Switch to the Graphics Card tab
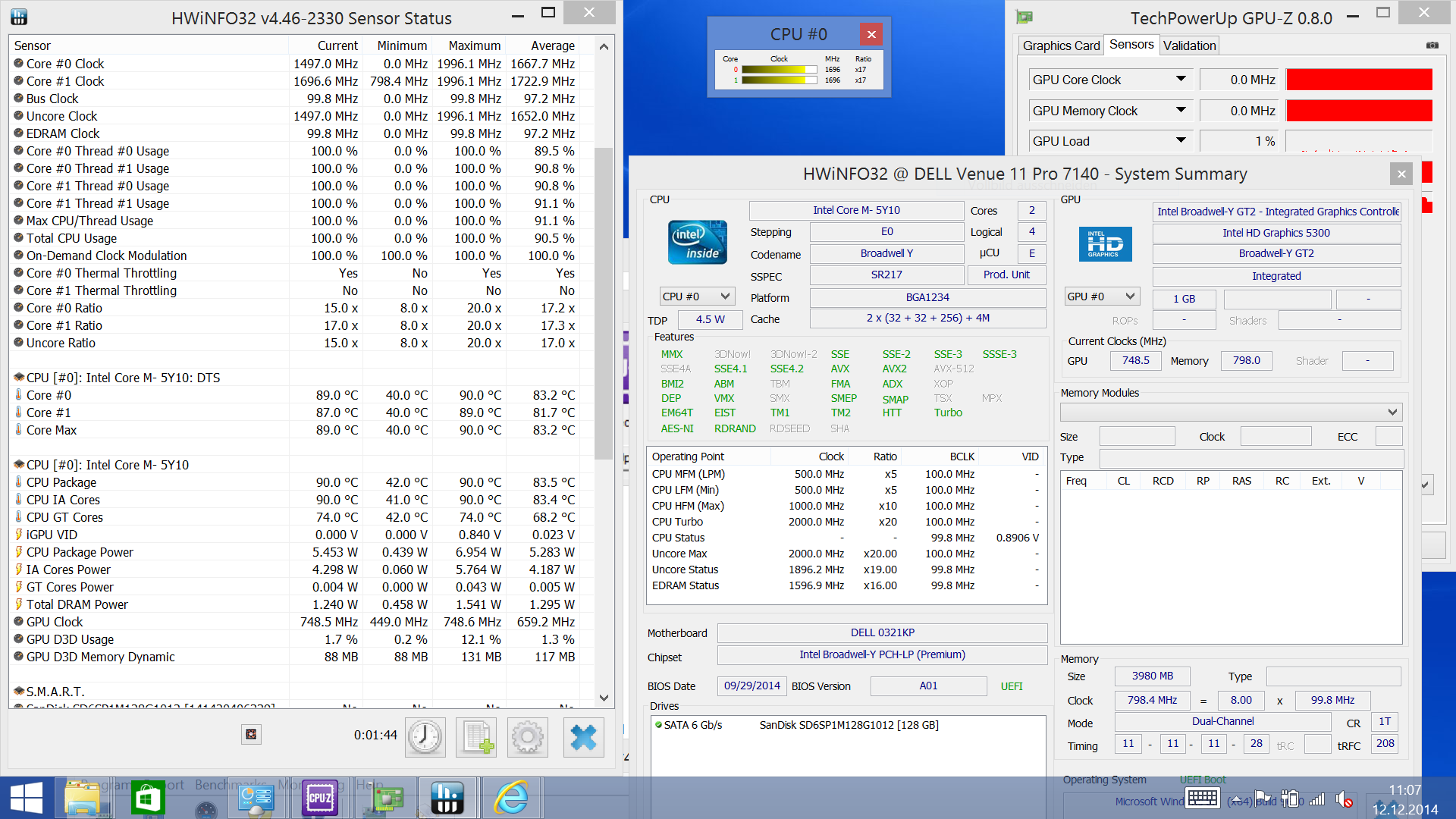This screenshot has height=819, width=1456. point(1060,45)
